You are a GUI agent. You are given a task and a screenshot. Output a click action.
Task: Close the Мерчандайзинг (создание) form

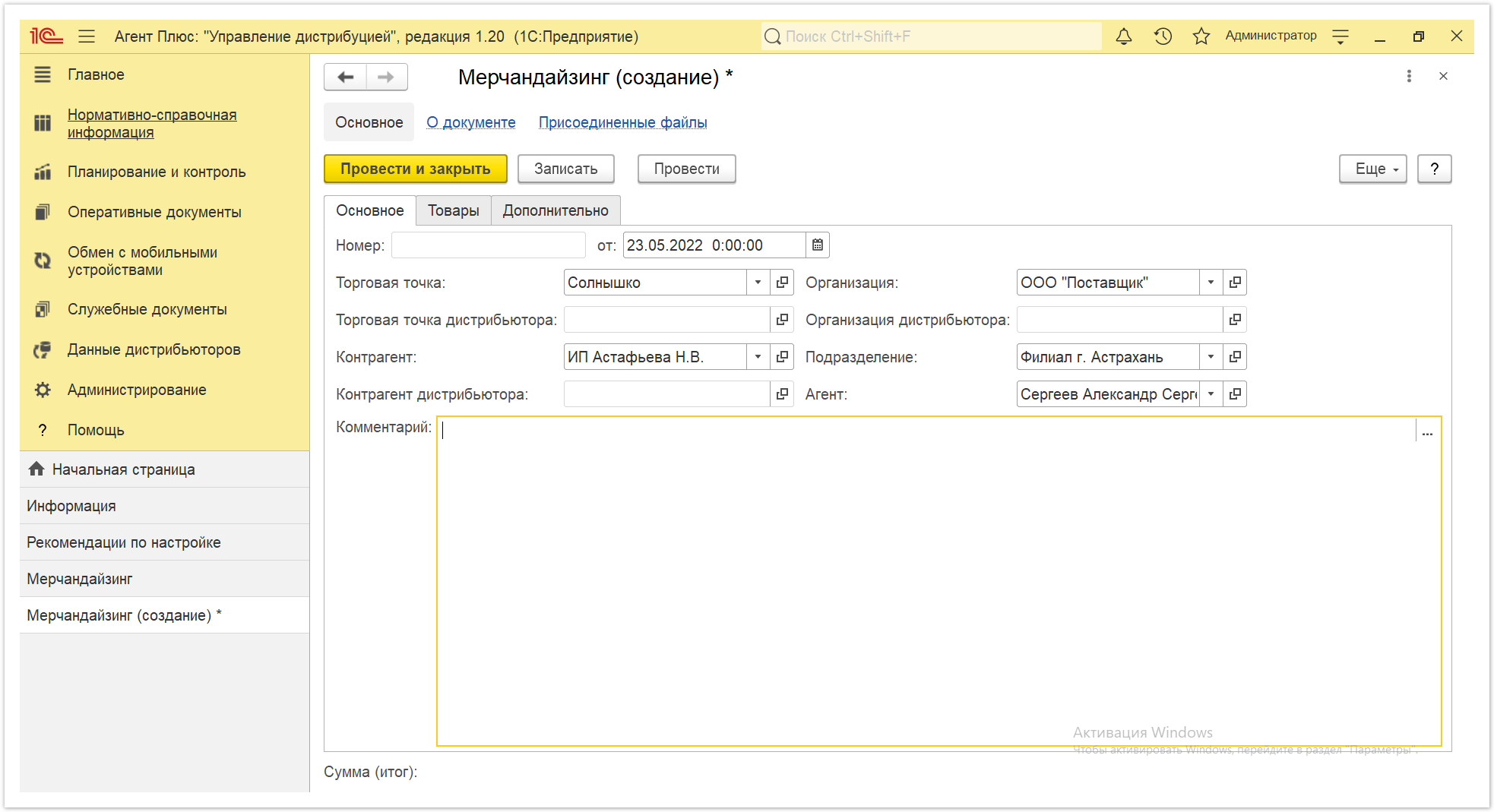pos(1443,76)
